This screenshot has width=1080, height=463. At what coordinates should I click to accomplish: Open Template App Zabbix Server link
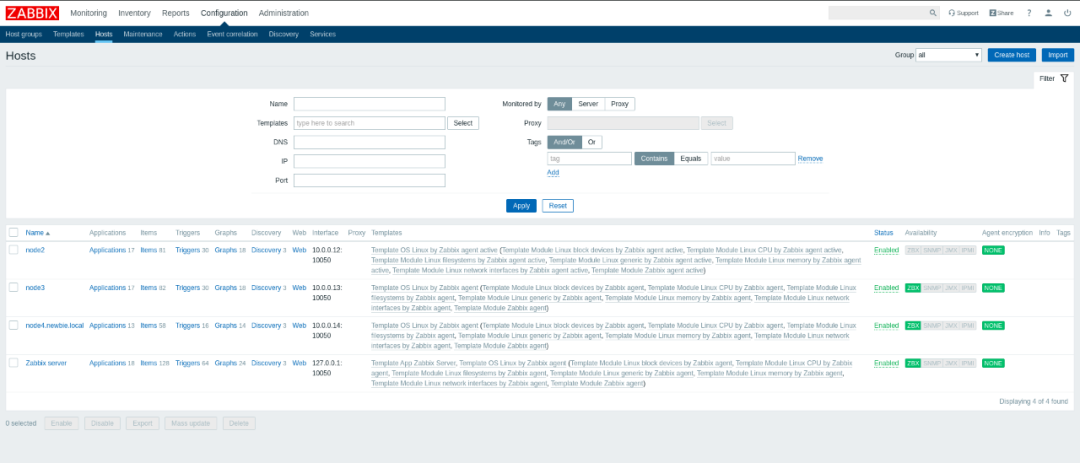[x=413, y=362]
